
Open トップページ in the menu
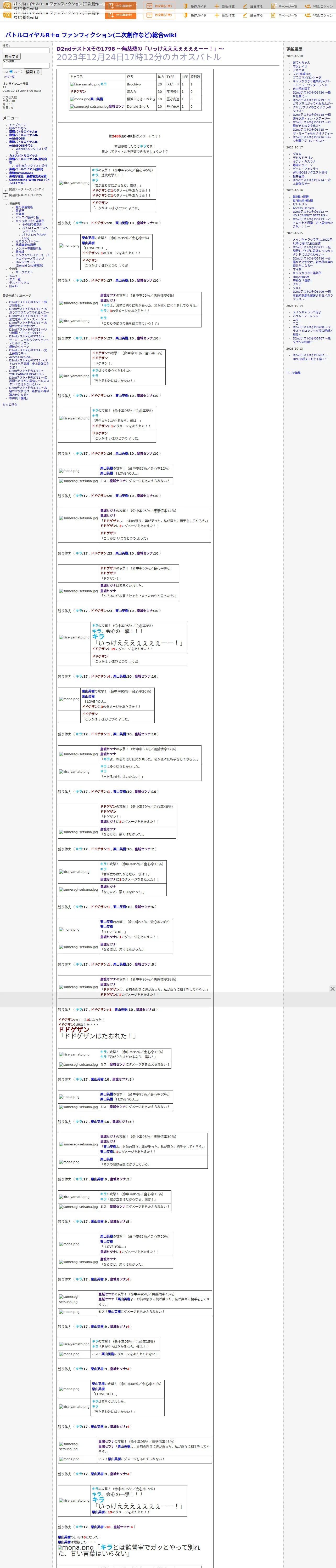point(18,125)
